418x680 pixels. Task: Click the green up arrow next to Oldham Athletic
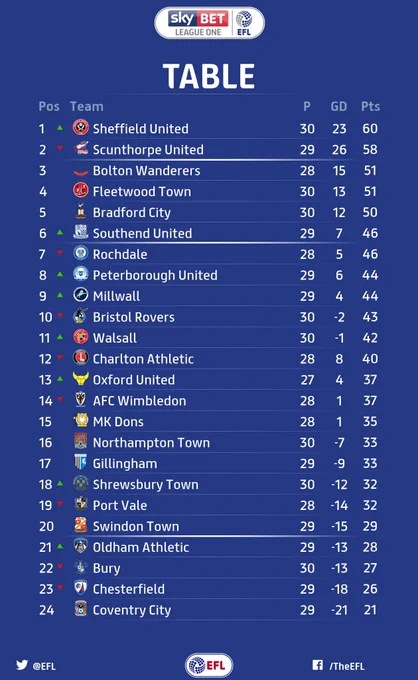coord(60,546)
